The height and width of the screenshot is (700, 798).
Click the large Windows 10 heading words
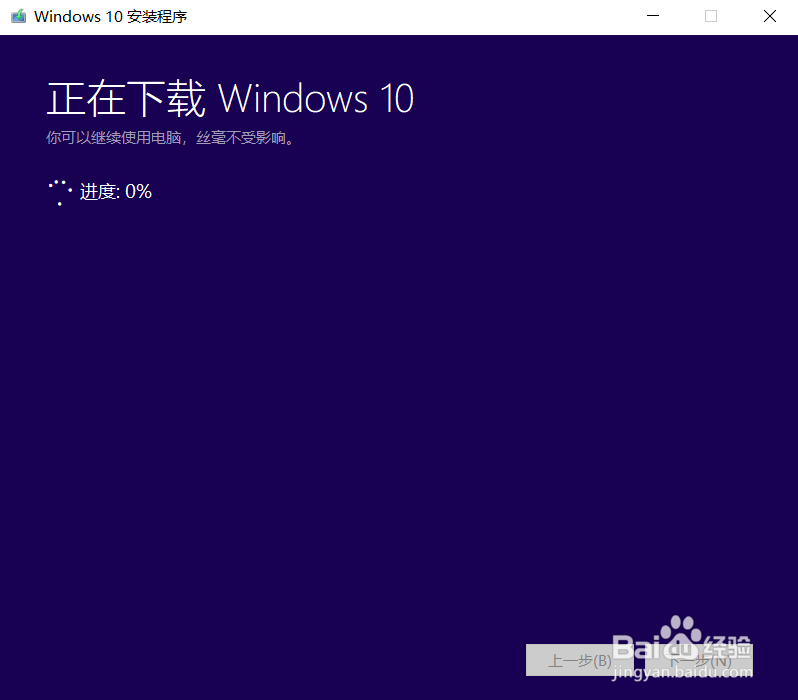pos(316,98)
